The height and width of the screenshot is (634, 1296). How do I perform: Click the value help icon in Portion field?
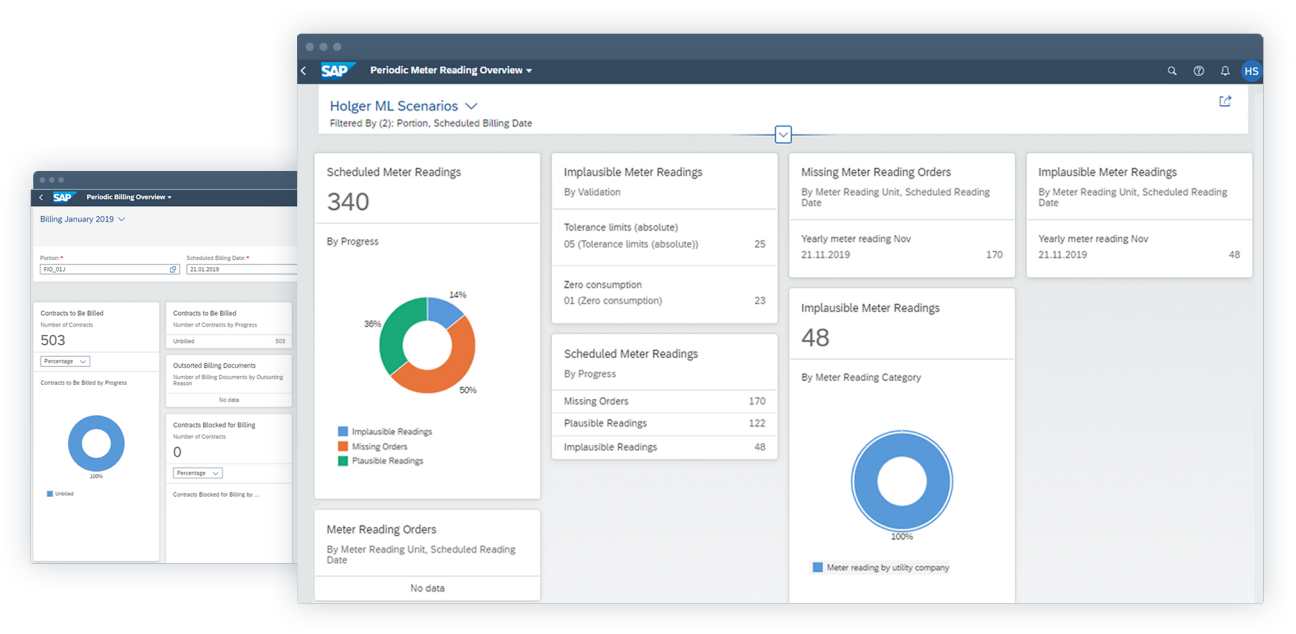coord(173,269)
